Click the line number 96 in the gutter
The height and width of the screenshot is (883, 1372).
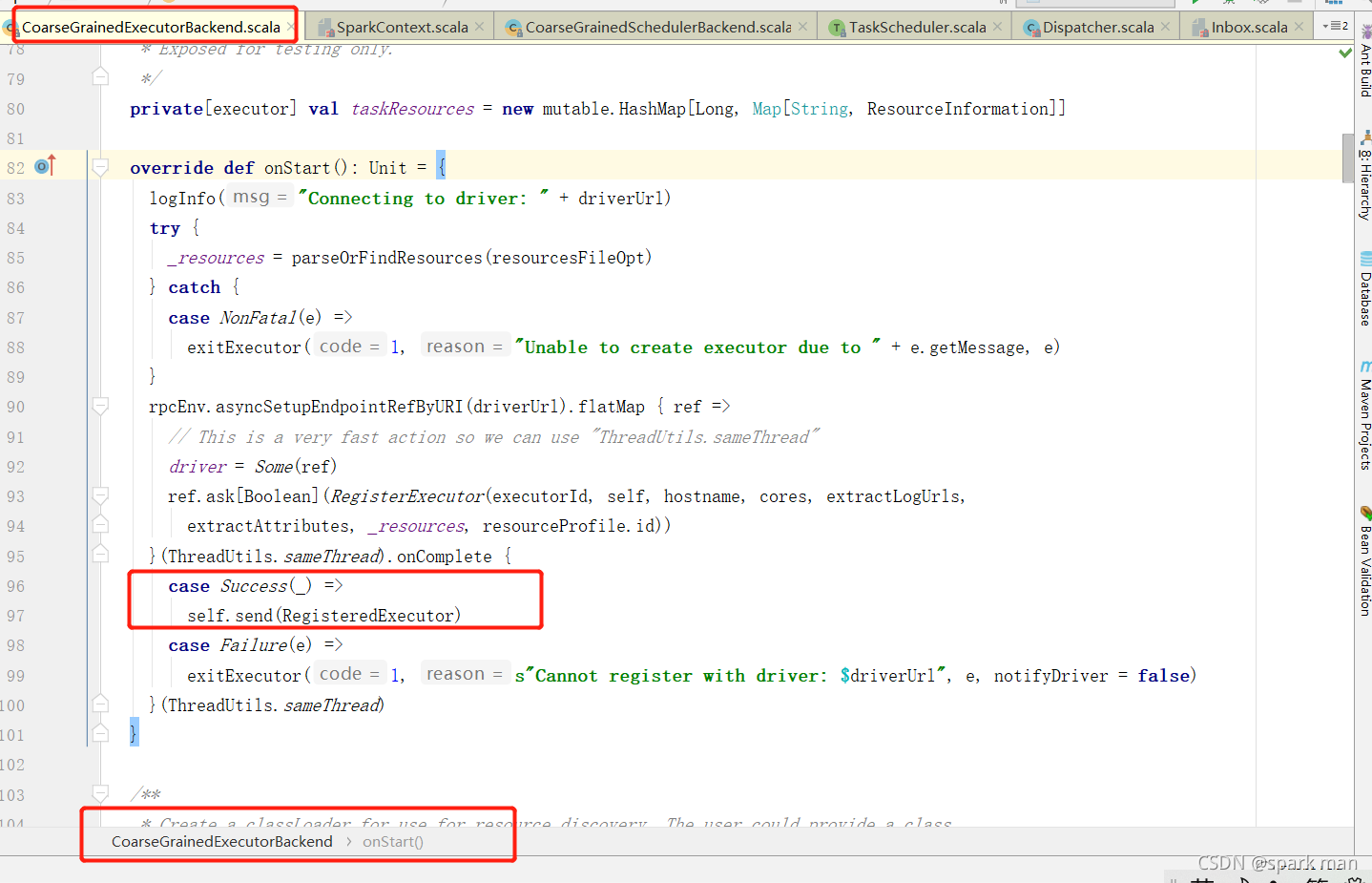(16, 586)
